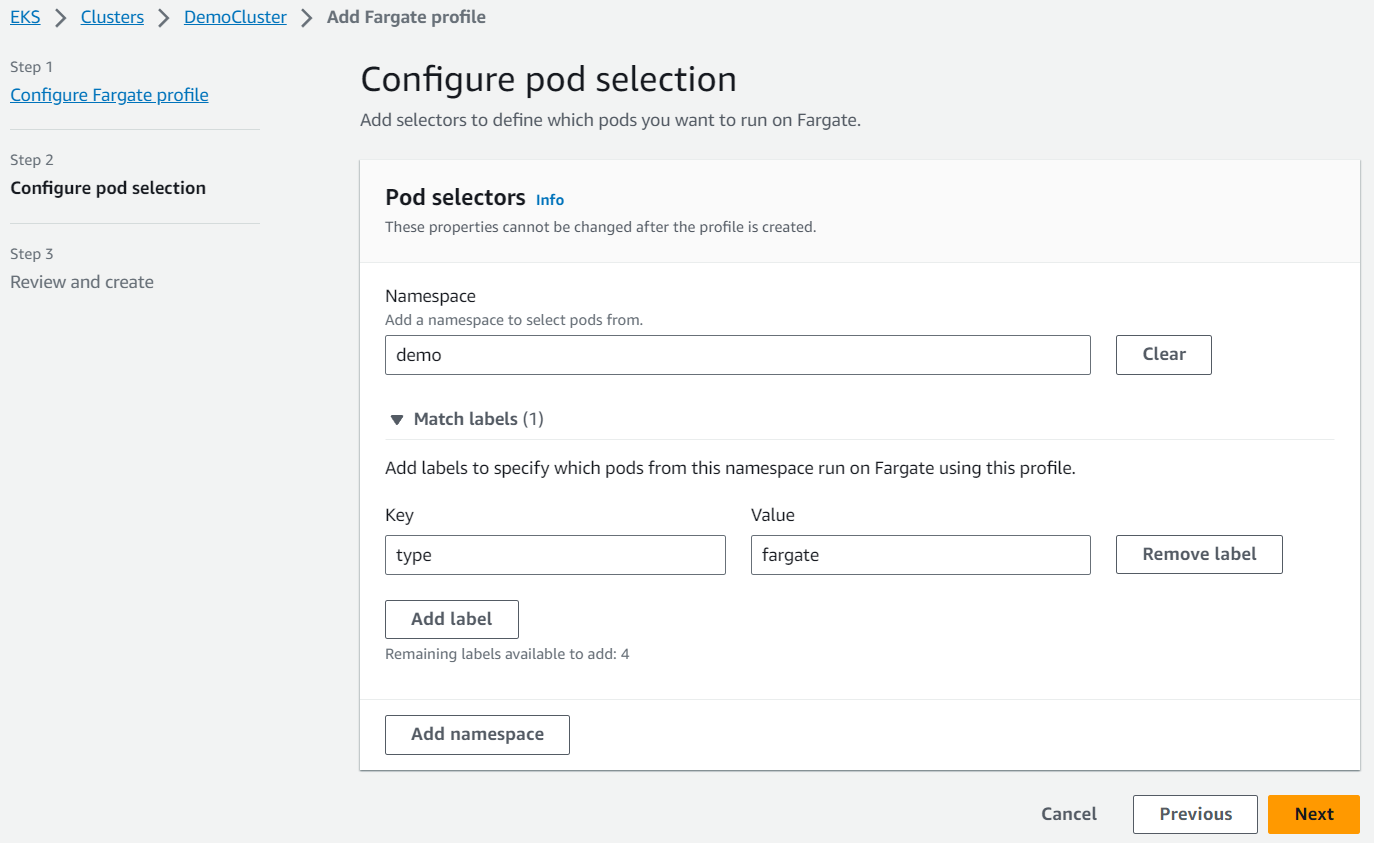1374x843 pixels.
Task: Proceed with the orange Next button
Action: (1313, 814)
